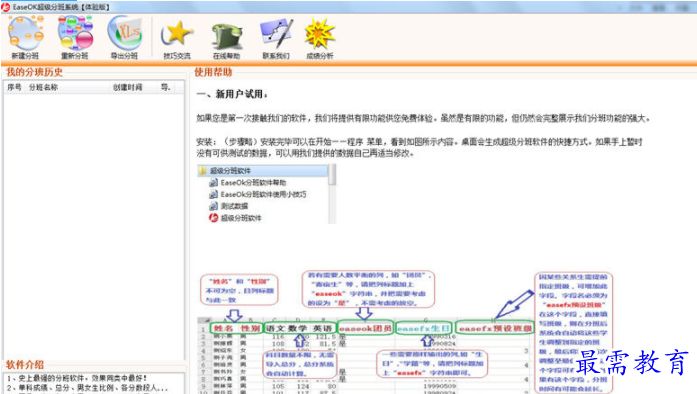Click the easeok团员 column header in sample
Screen dimensions: 697x394
365,328
